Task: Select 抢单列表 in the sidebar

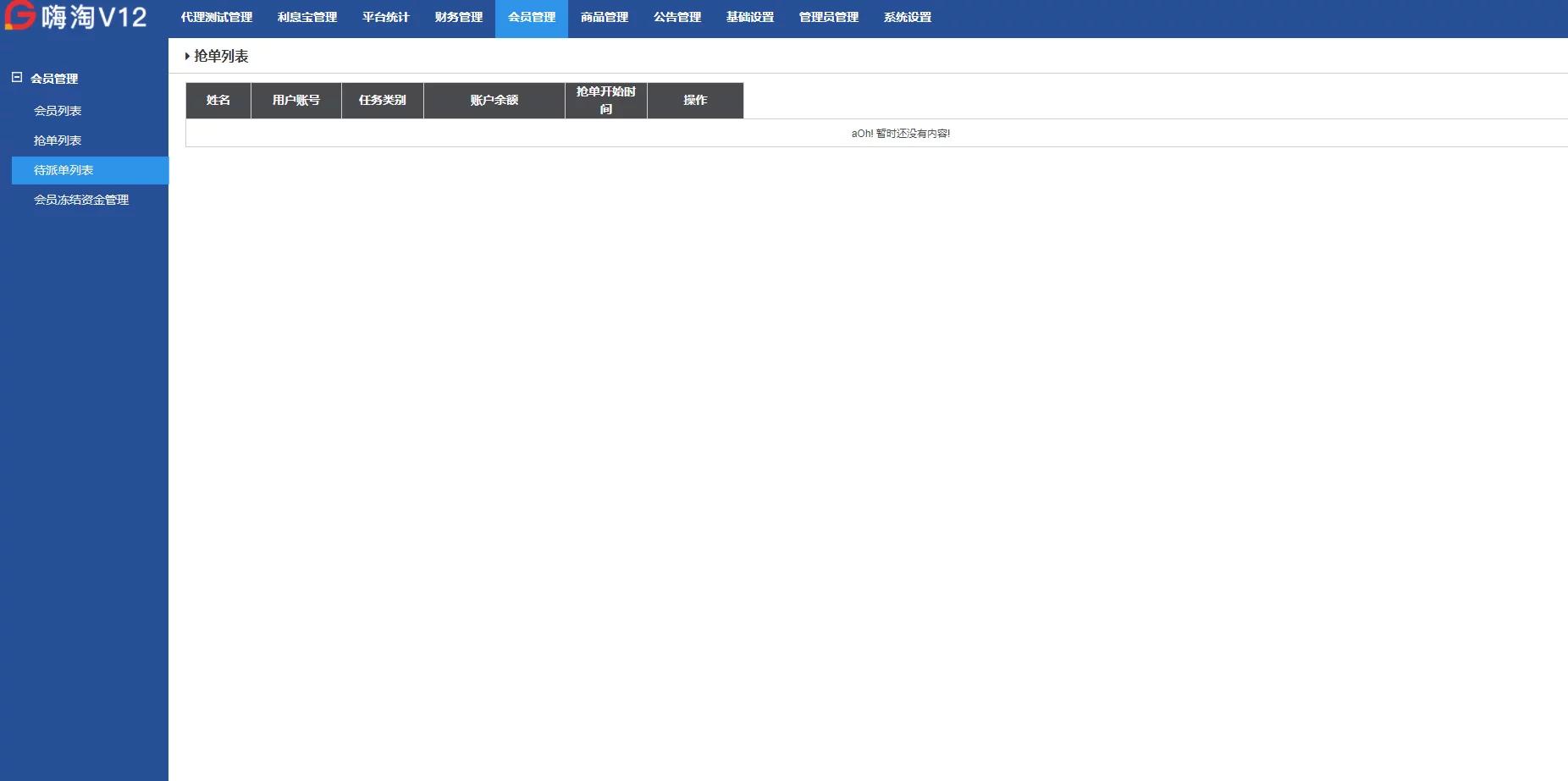Action: pos(58,140)
